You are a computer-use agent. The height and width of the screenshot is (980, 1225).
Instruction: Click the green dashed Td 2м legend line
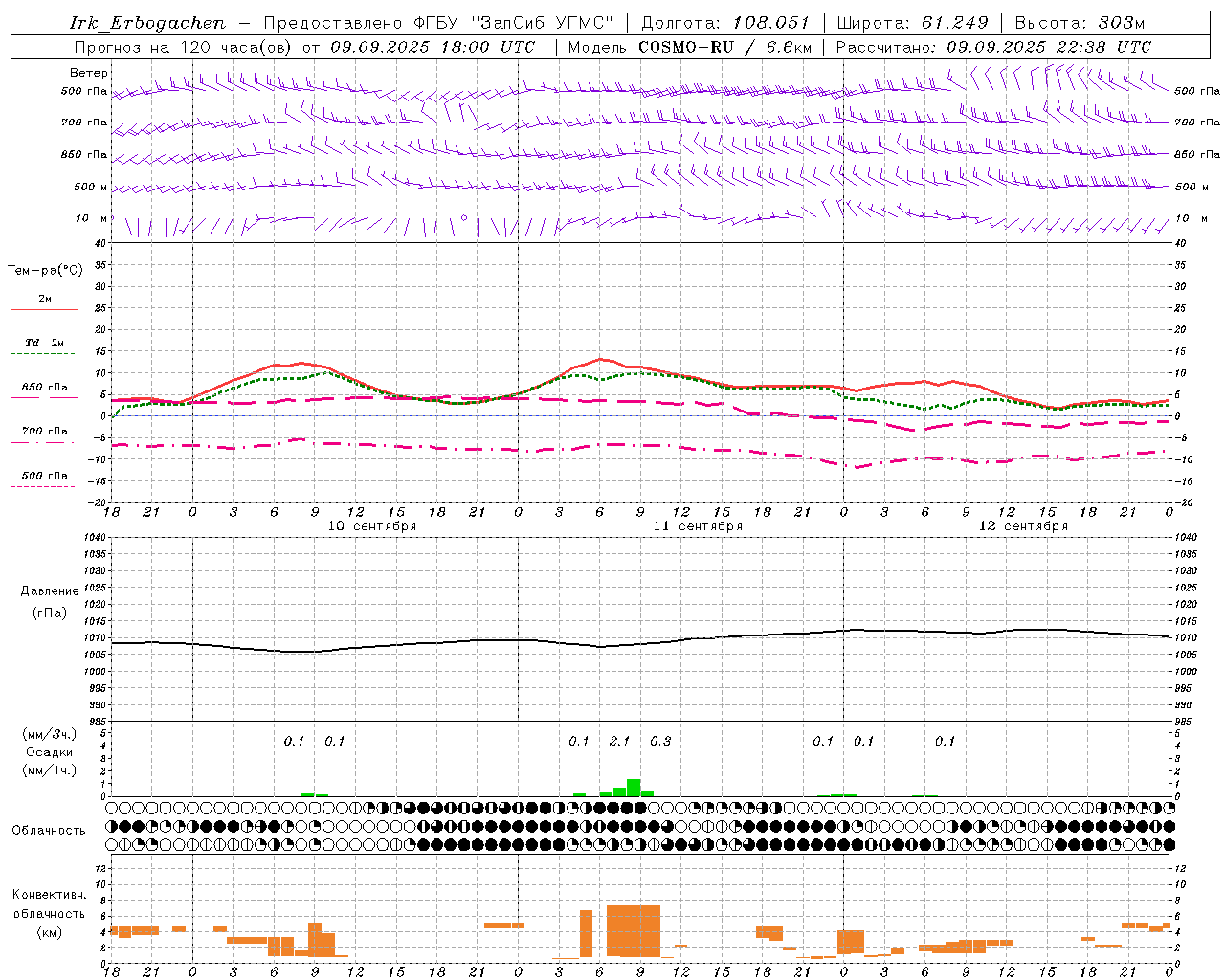[x=44, y=354]
